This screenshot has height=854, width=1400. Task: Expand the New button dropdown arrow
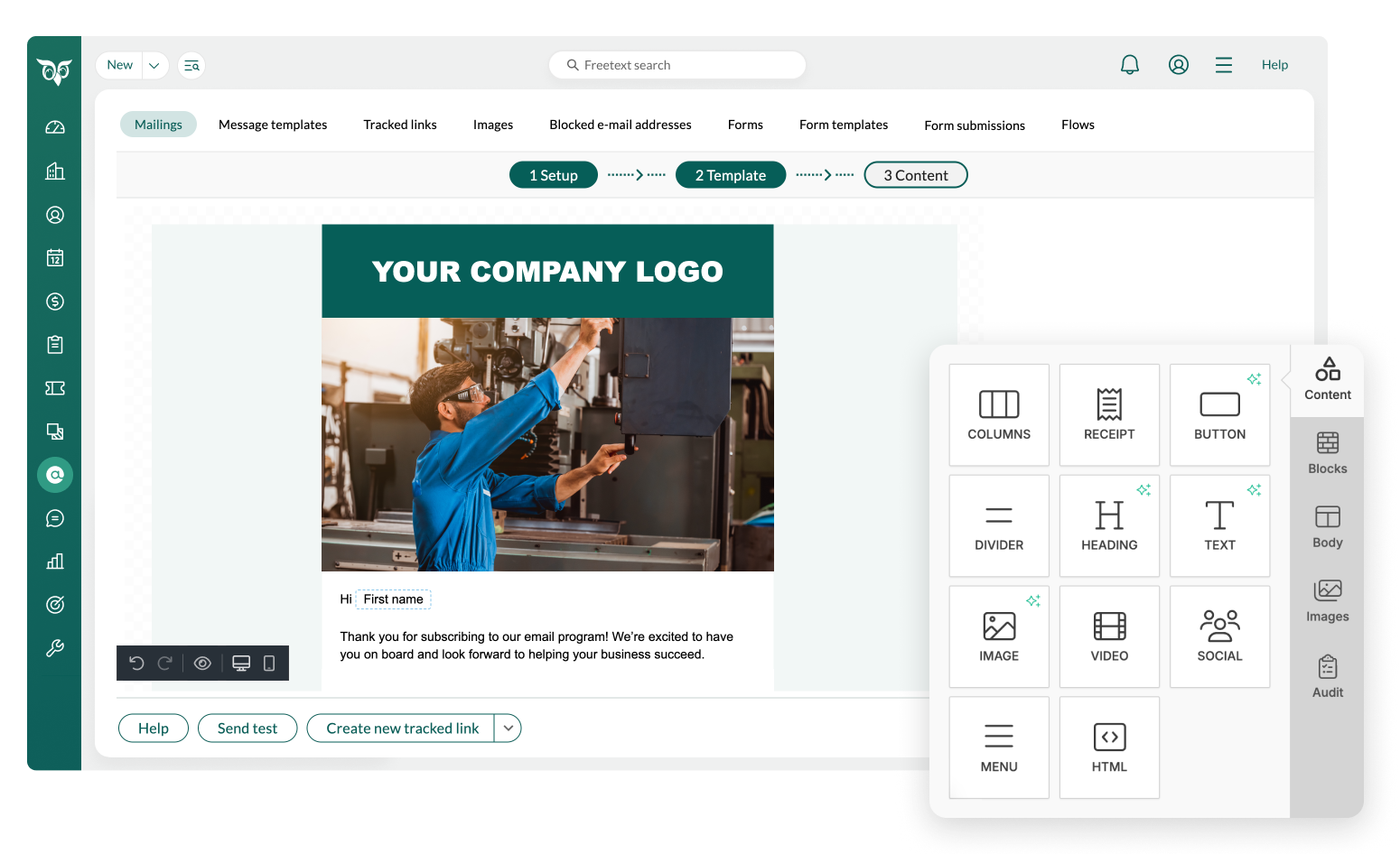click(x=154, y=66)
